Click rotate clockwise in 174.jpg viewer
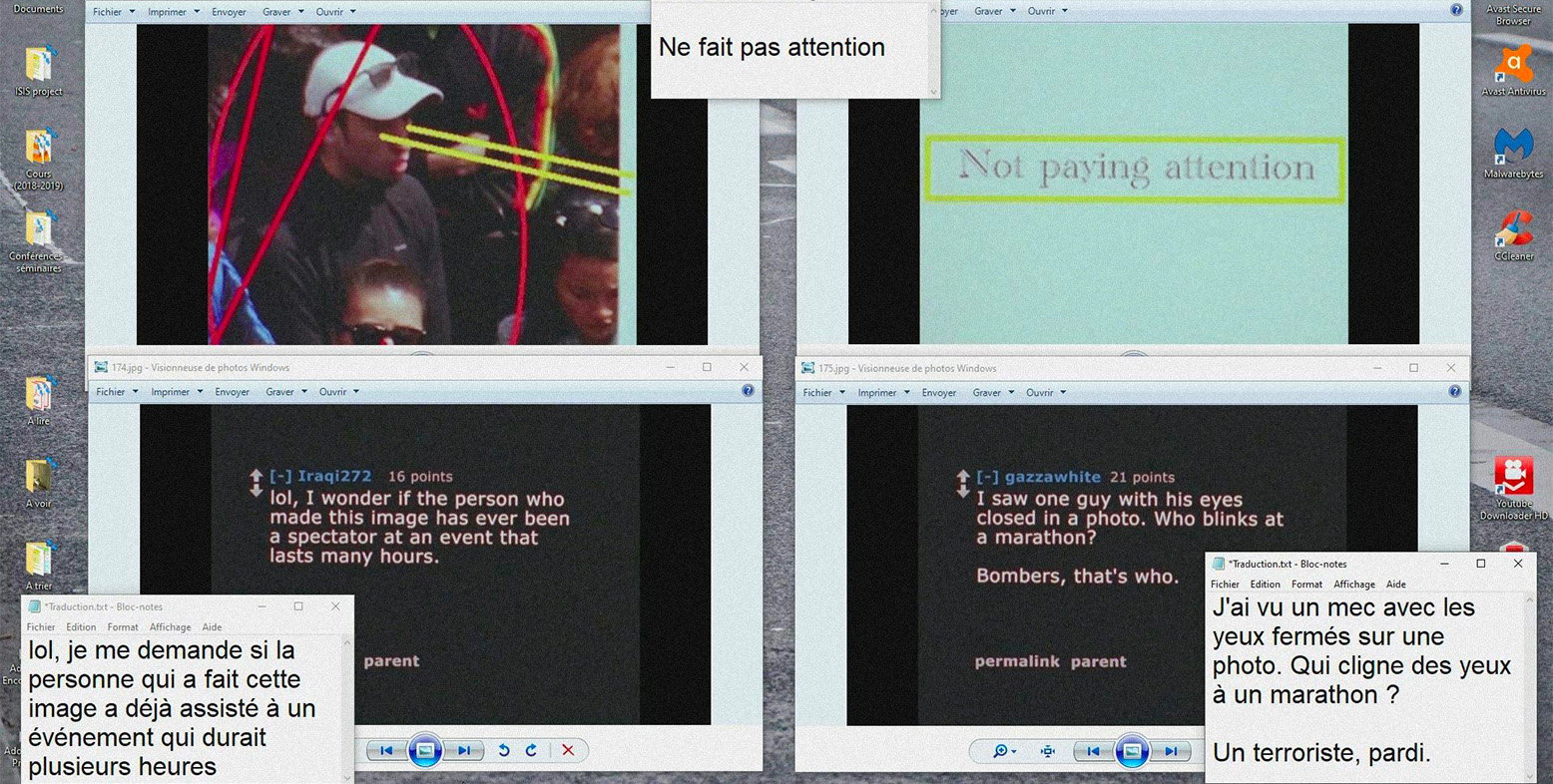 (531, 750)
